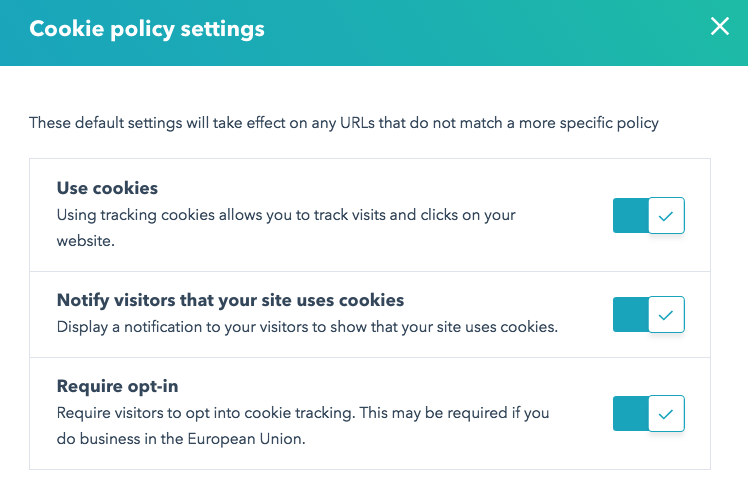This screenshot has width=748, height=487.
Task: Click empty area of the teal header bar
Action: (480, 30)
